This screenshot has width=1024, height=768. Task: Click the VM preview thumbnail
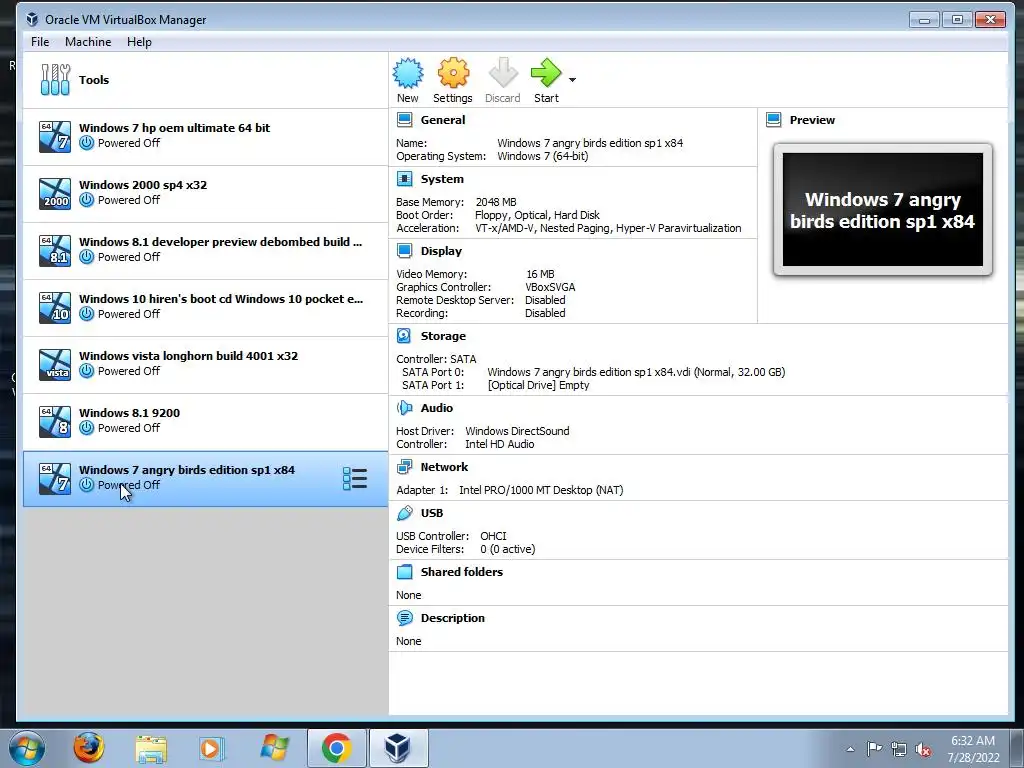click(882, 210)
